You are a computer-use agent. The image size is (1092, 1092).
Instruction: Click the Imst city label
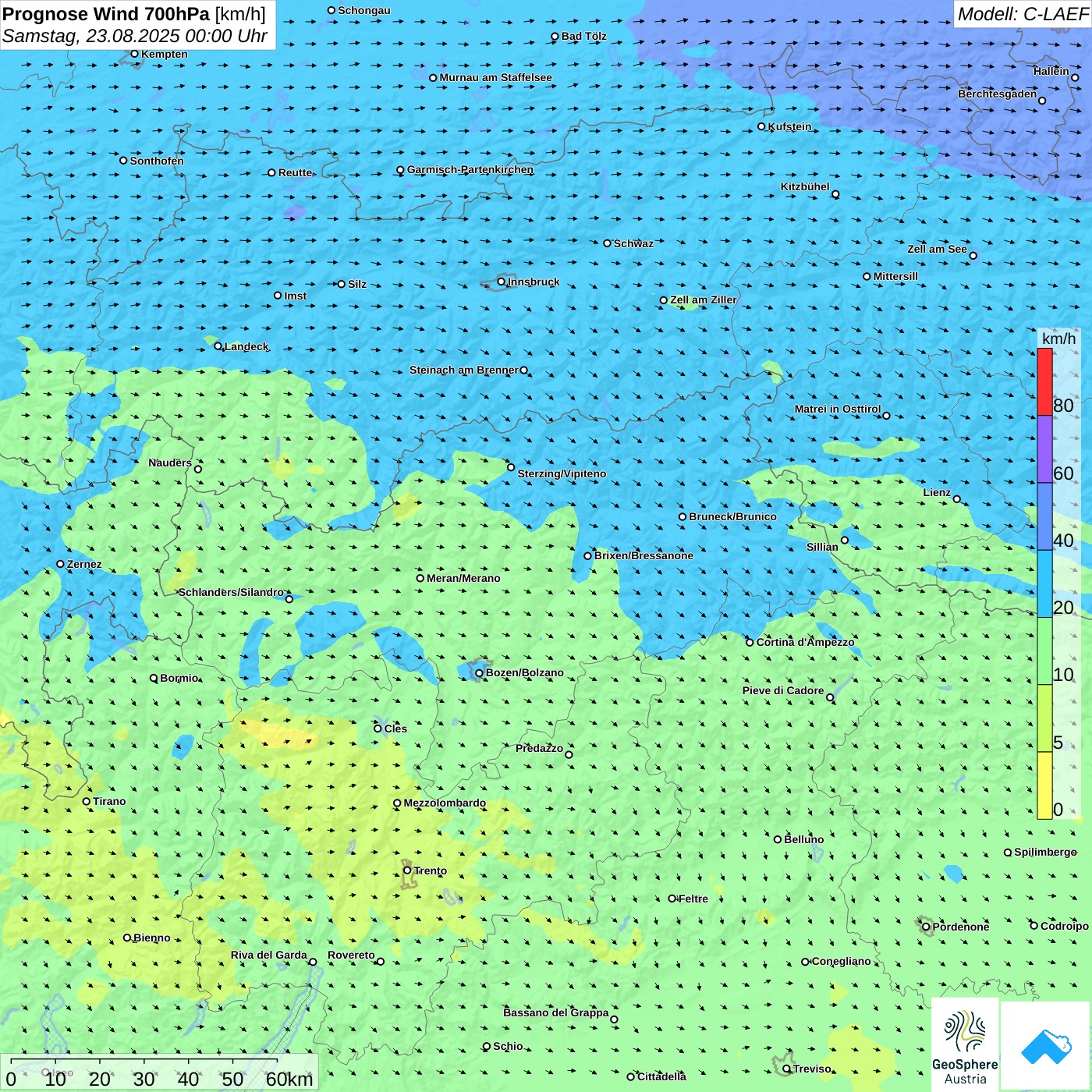pos(296,296)
